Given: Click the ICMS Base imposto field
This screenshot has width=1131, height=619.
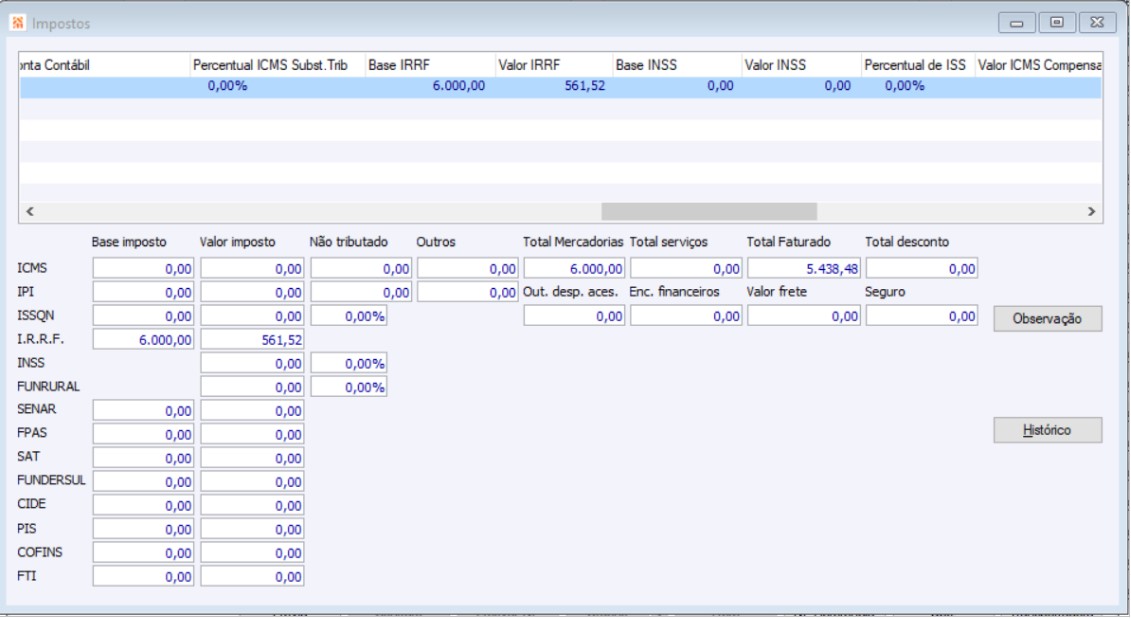Looking at the screenshot, I should tap(145, 268).
